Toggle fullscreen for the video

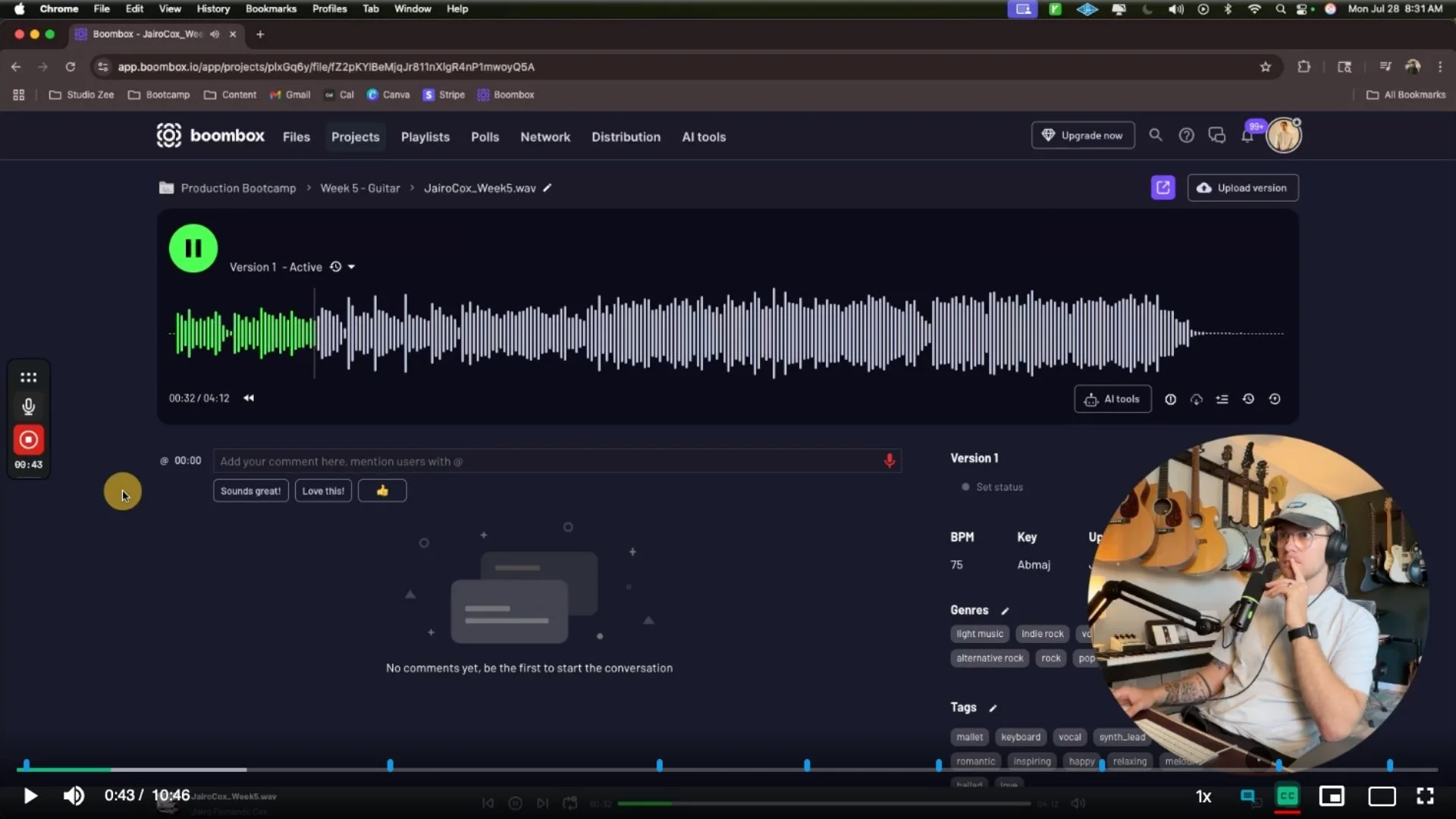point(1425,795)
